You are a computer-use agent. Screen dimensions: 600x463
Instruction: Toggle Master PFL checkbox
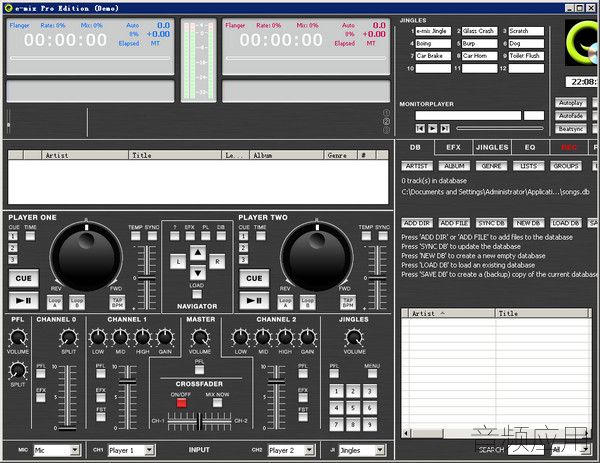coord(199,370)
